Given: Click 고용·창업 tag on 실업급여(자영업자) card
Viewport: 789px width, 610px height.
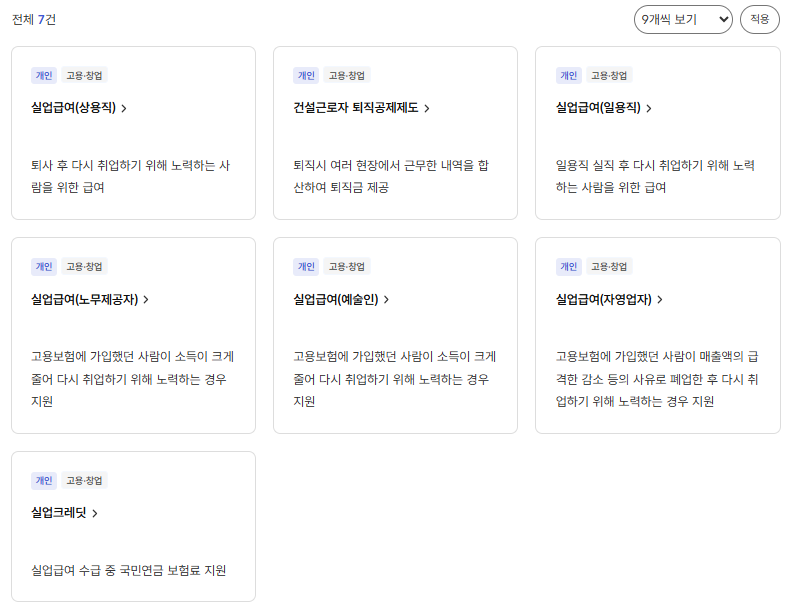Looking at the screenshot, I should 608,266.
